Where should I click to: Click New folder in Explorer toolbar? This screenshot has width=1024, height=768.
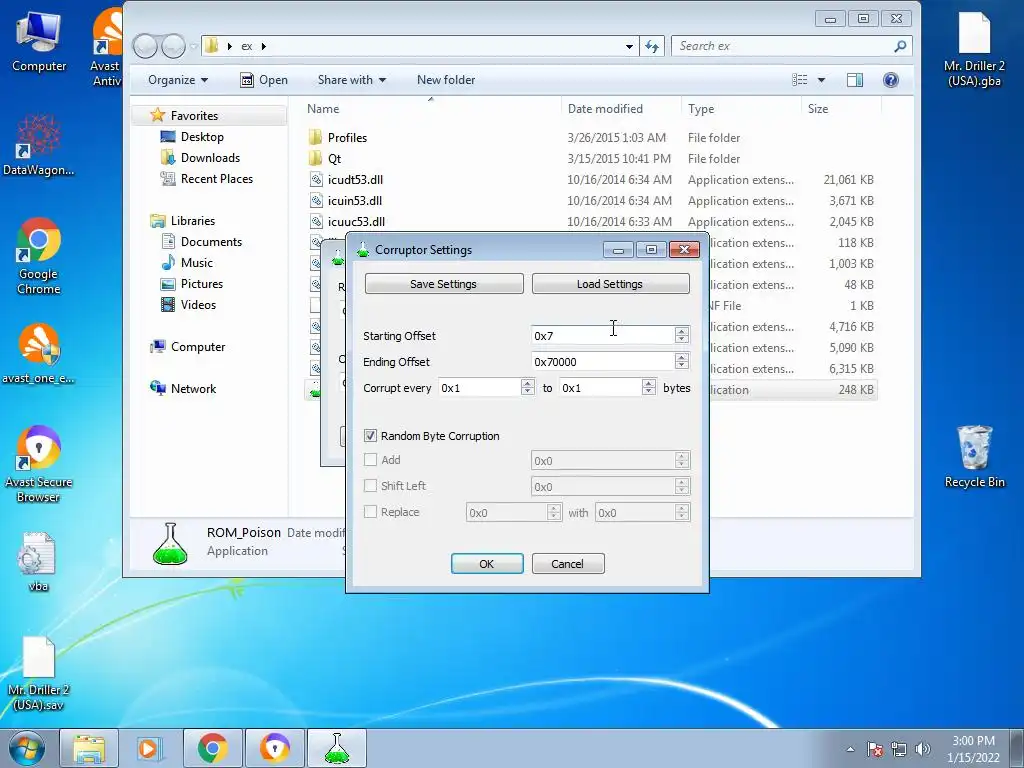(x=446, y=80)
